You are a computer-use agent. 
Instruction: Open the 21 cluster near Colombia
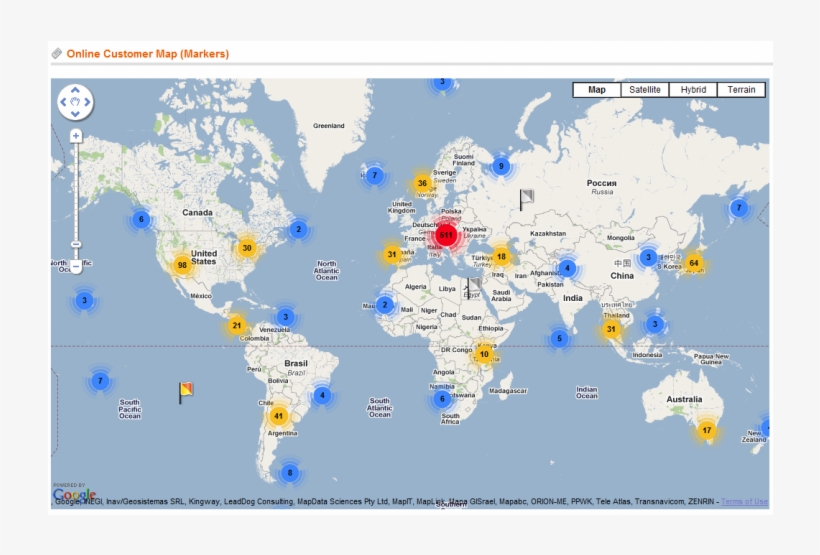click(237, 325)
